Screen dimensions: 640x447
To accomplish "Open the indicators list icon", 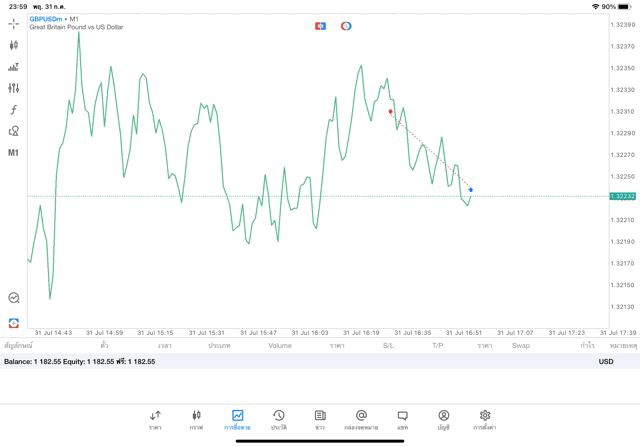I will 14,67.
